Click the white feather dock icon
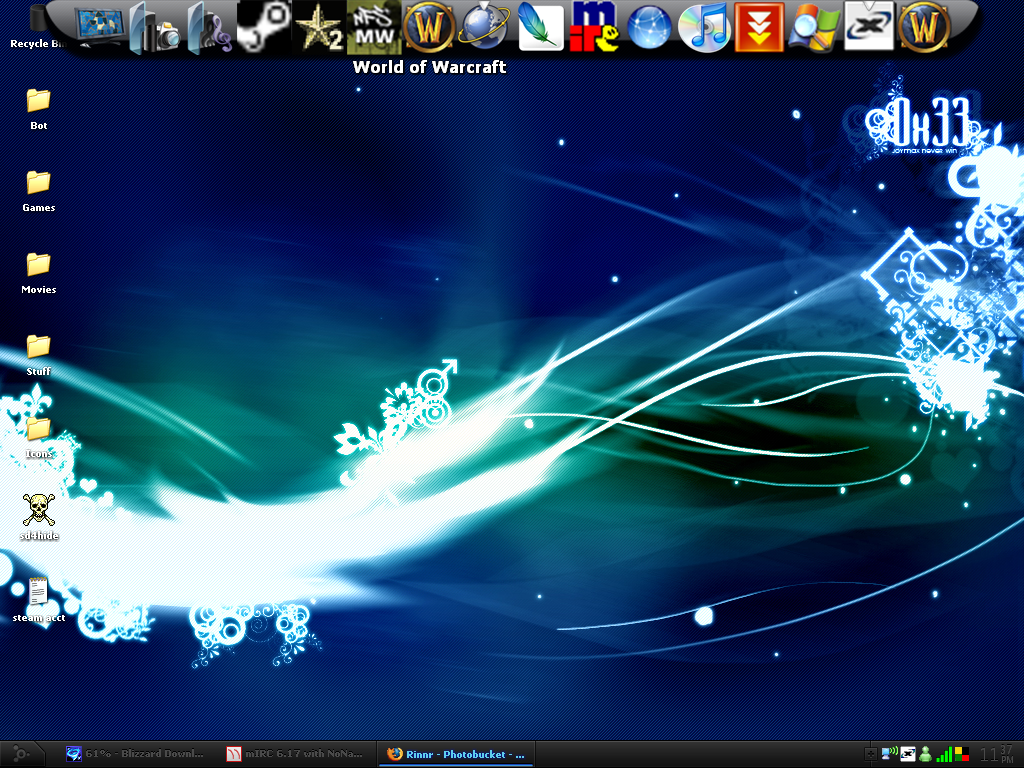1024x768 pixels. [x=540, y=27]
